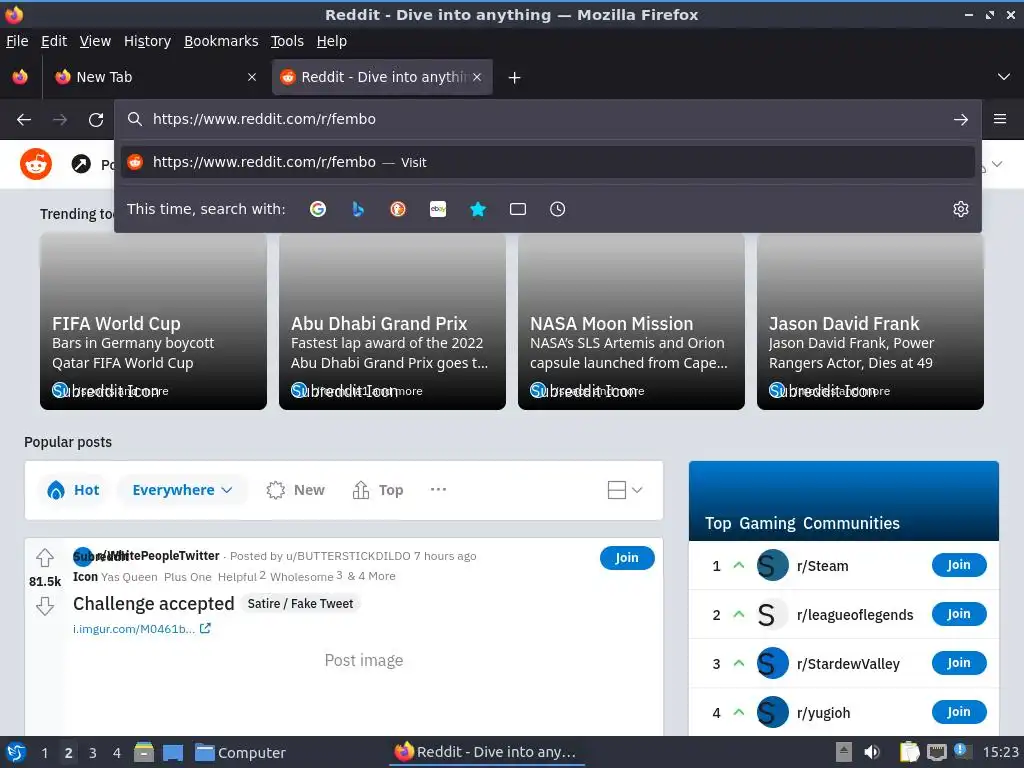Select the reddit.com/r/fembo Visit suggestion
The height and width of the screenshot is (768, 1024).
547,162
